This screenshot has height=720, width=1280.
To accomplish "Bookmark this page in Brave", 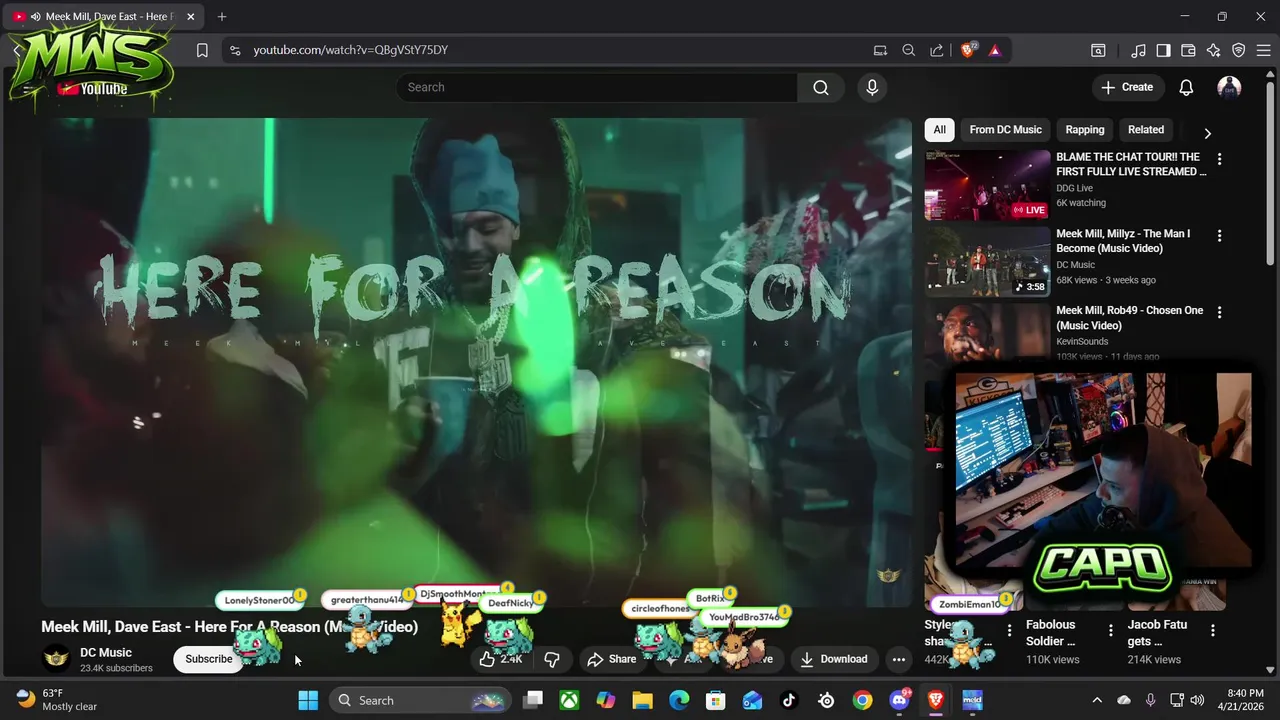I will (202, 50).
